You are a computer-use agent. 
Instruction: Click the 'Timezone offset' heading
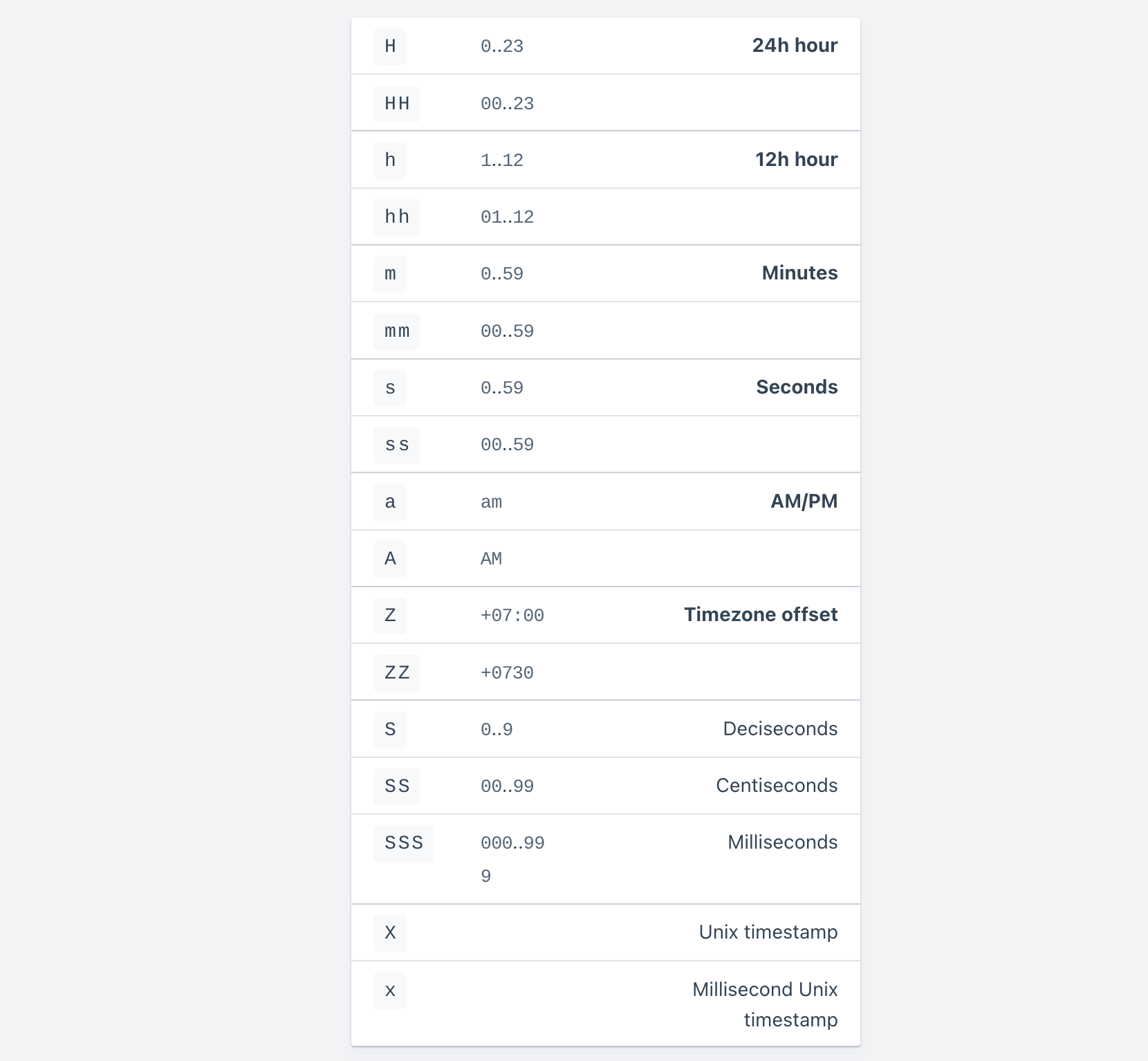pos(761,615)
